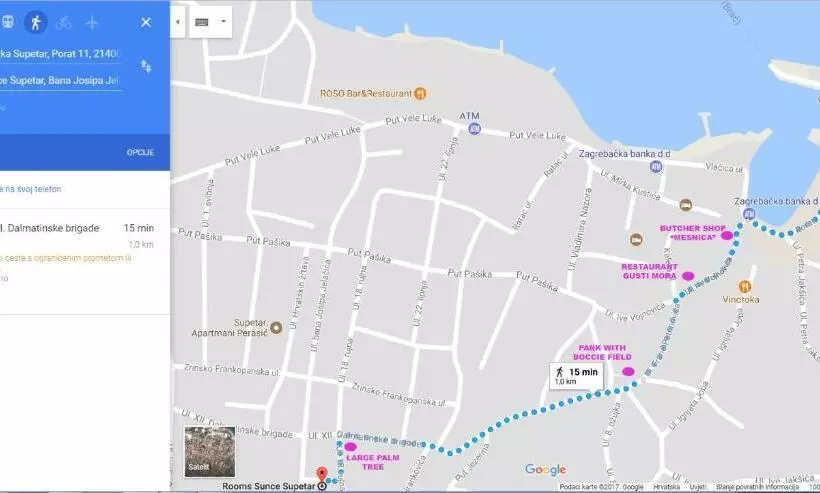Click the Rooms Sunce Supetar destination pin
The height and width of the screenshot is (493, 820).
[321, 474]
